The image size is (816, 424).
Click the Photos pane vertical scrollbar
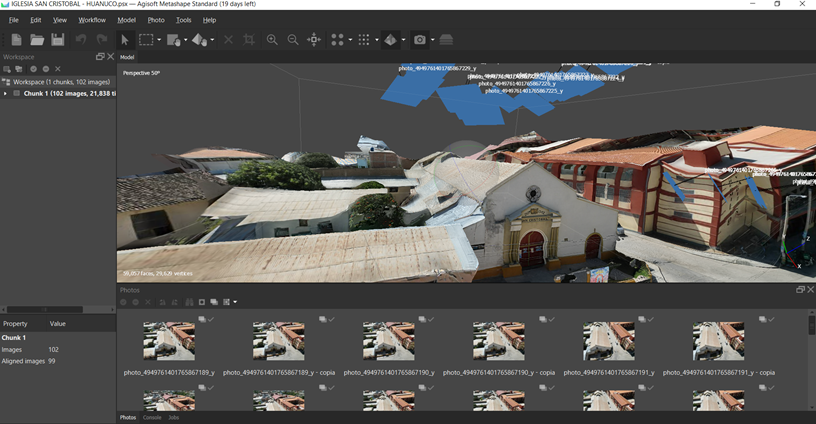(x=811, y=325)
